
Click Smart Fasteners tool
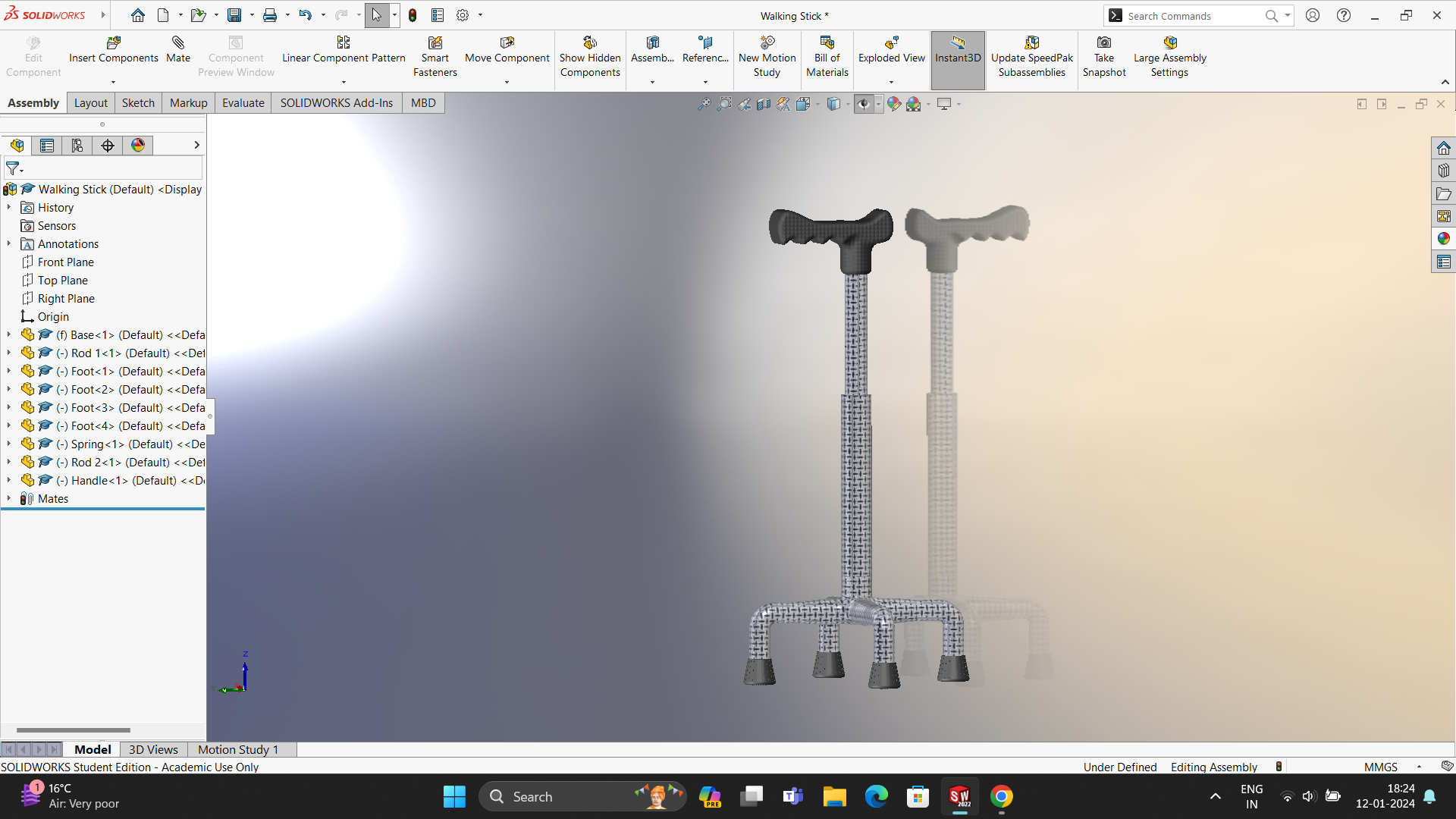click(435, 57)
